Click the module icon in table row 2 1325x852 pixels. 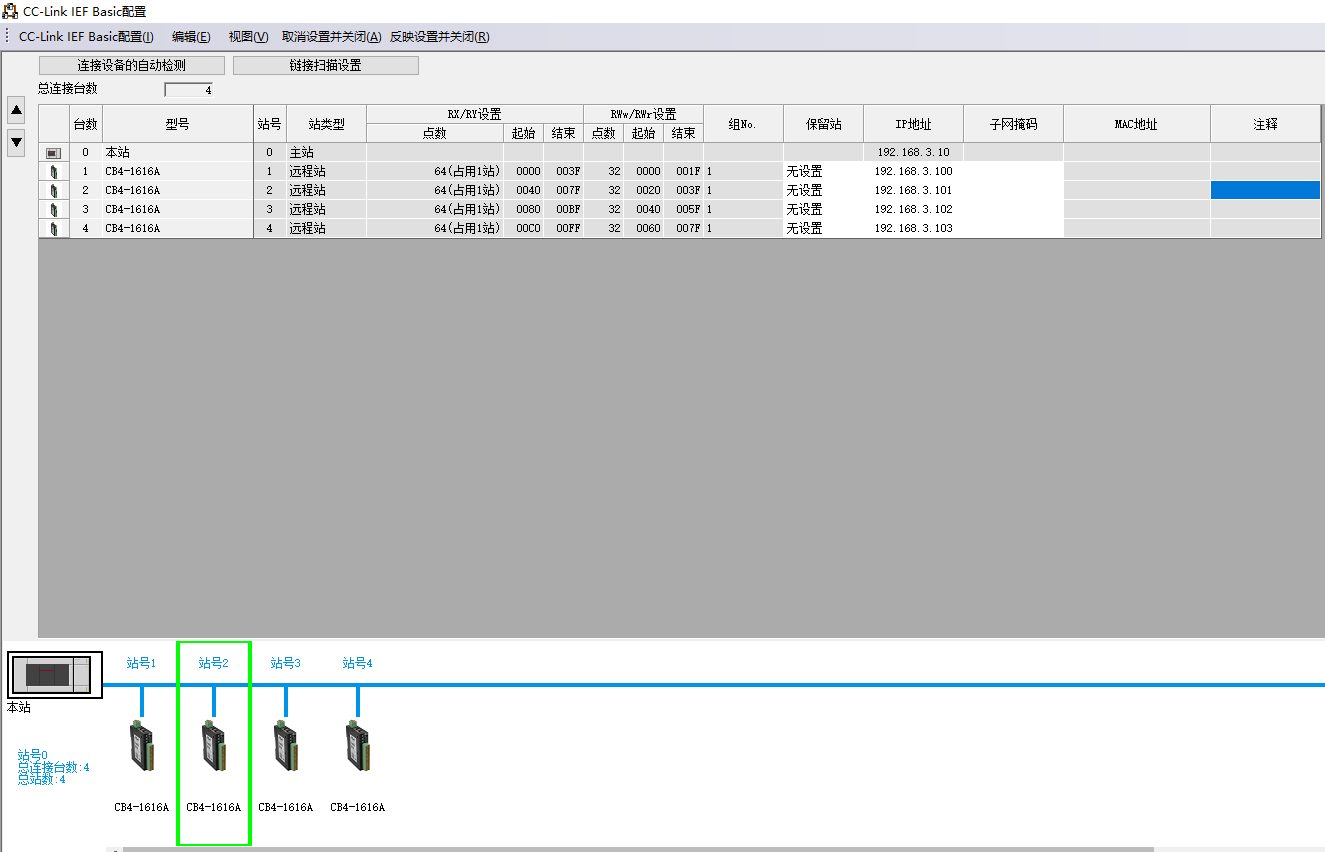click(54, 191)
